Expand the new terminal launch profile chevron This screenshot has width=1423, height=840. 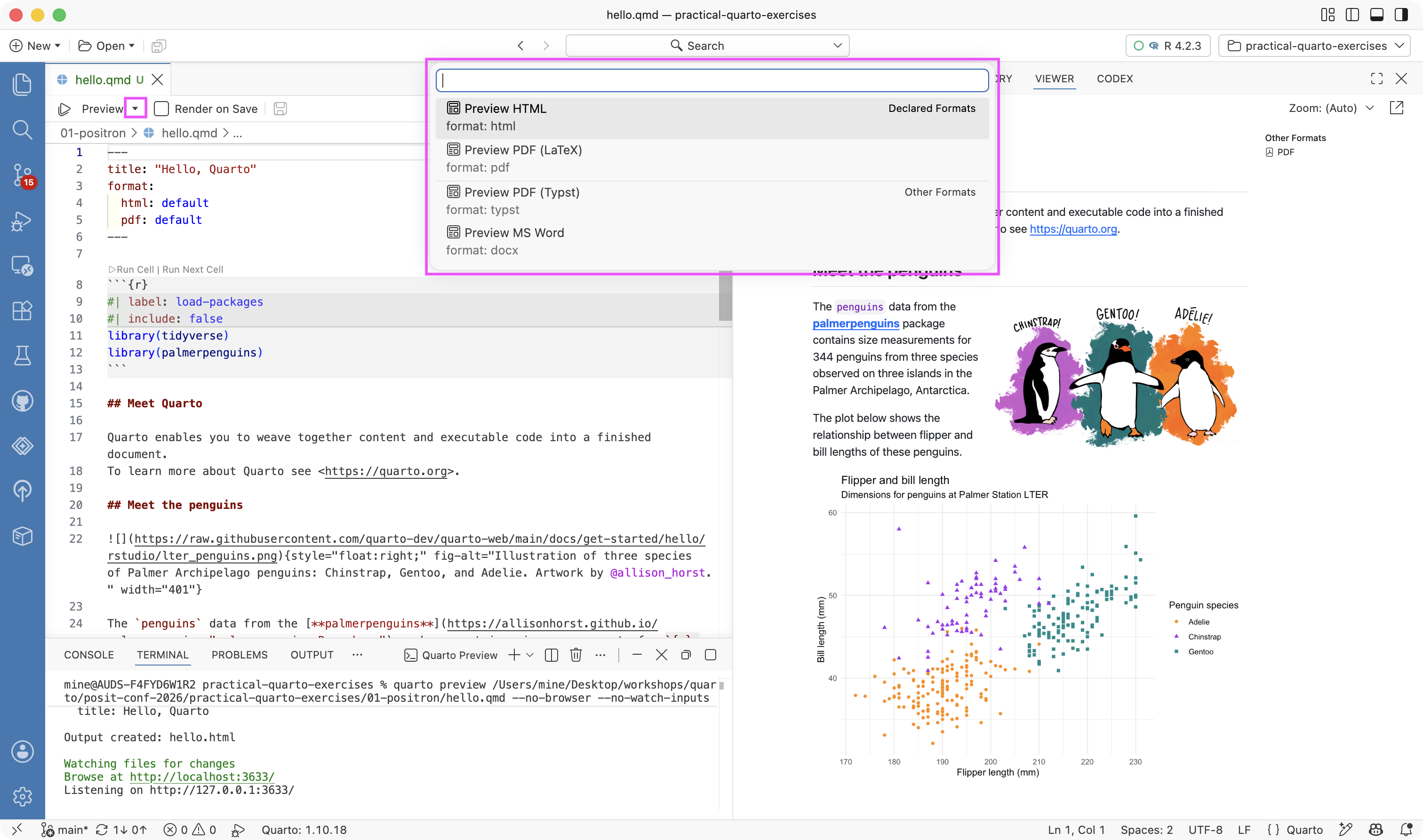530,655
